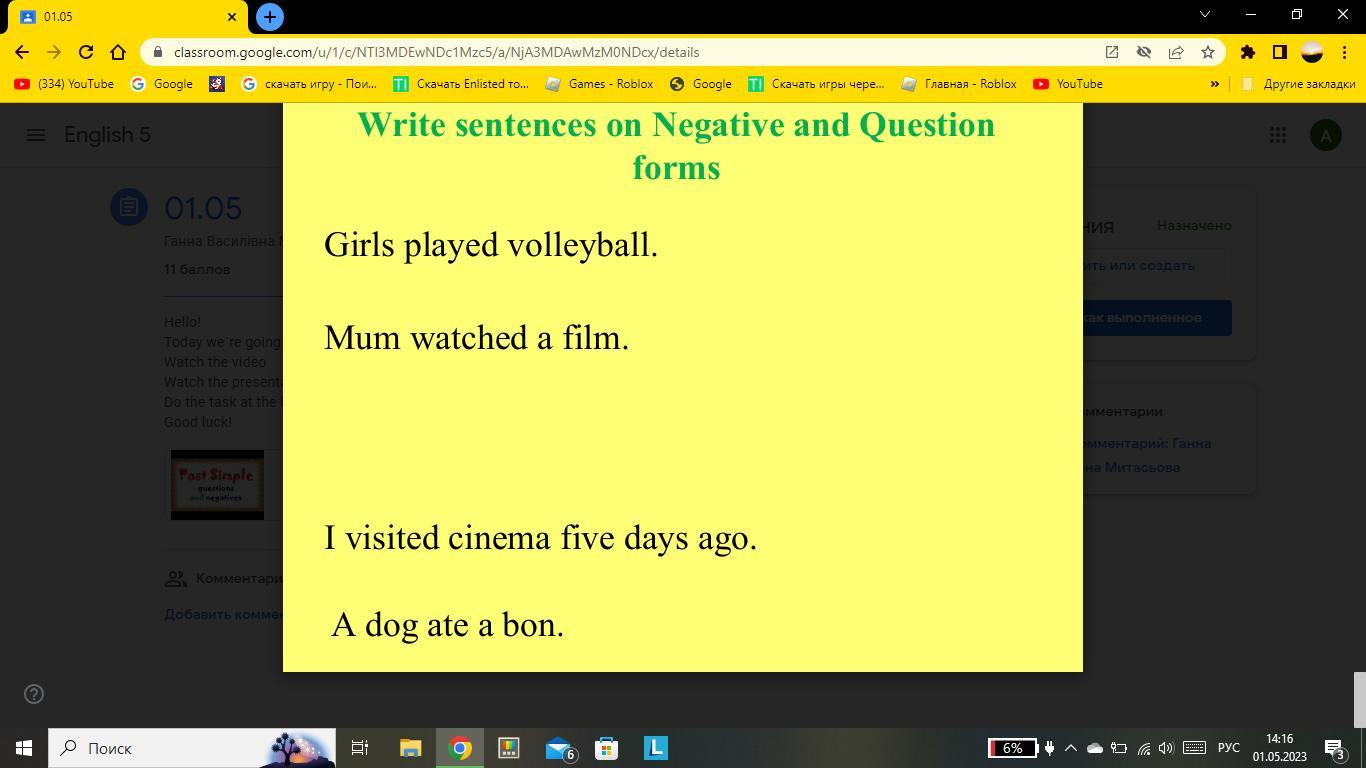Image resolution: width=1366 pixels, height=768 pixels.
Task: Open a new browser tab
Action: [269, 16]
